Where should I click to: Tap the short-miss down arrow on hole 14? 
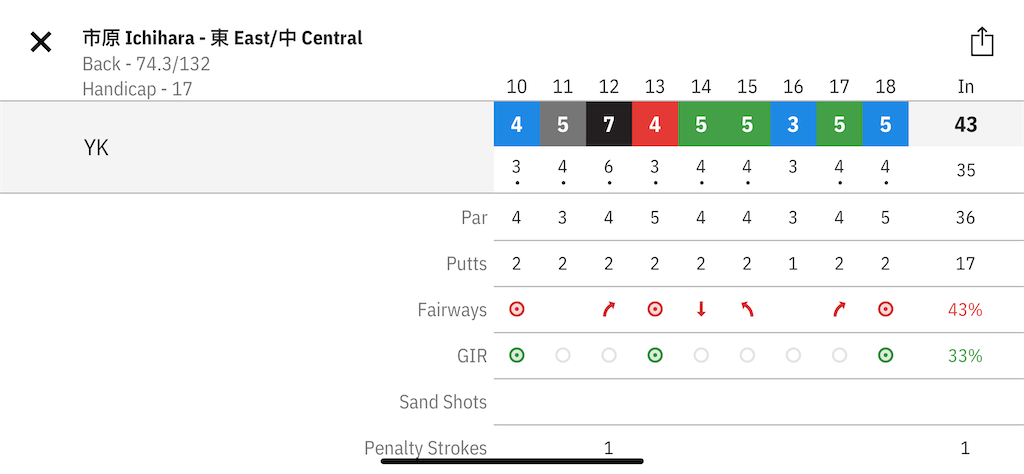[701, 309]
